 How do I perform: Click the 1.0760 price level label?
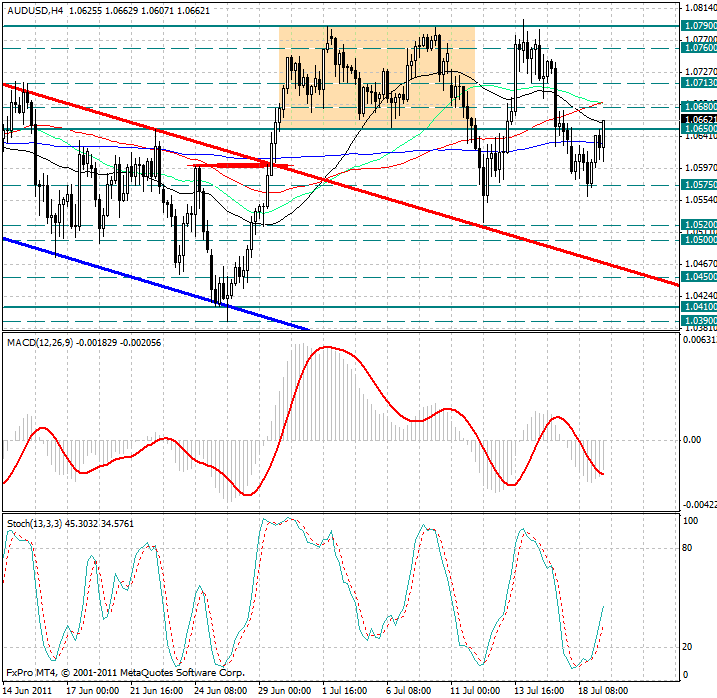click(699, 47)
